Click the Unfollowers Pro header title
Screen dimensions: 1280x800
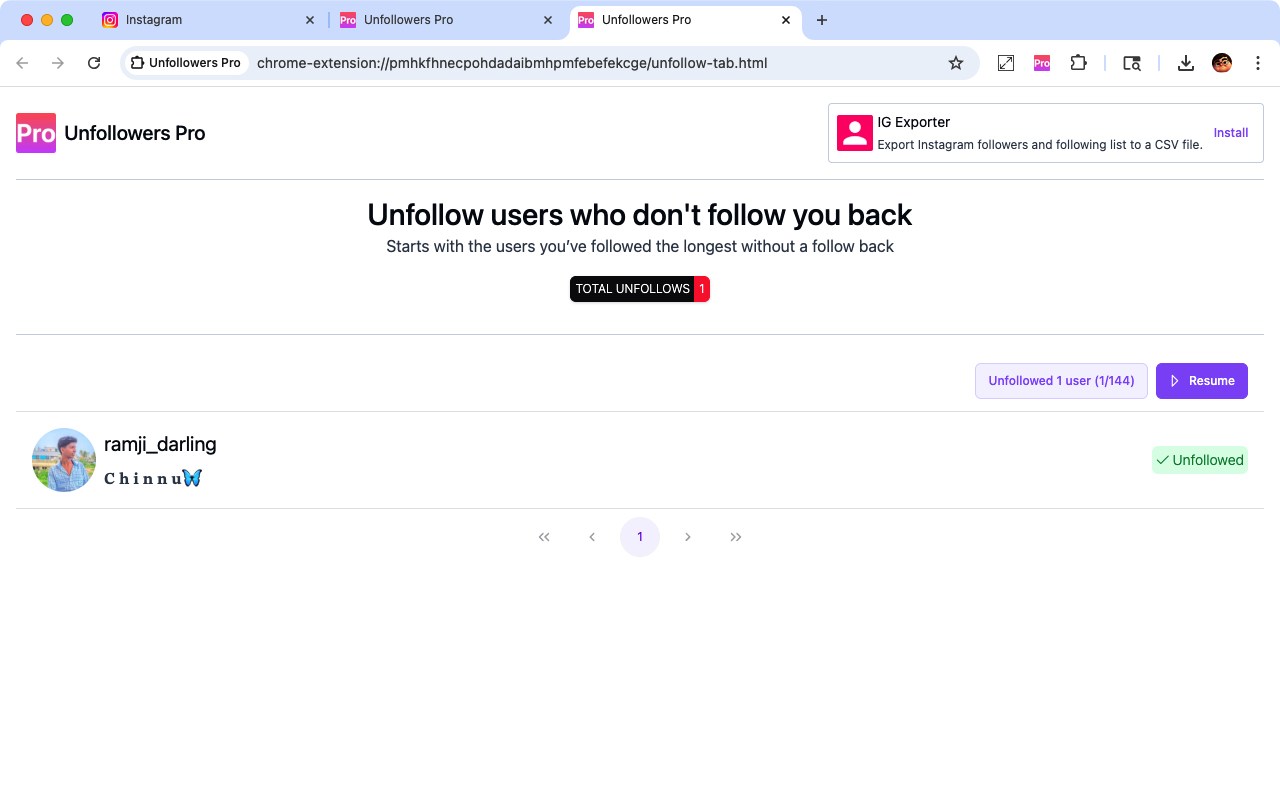(135, 133)
